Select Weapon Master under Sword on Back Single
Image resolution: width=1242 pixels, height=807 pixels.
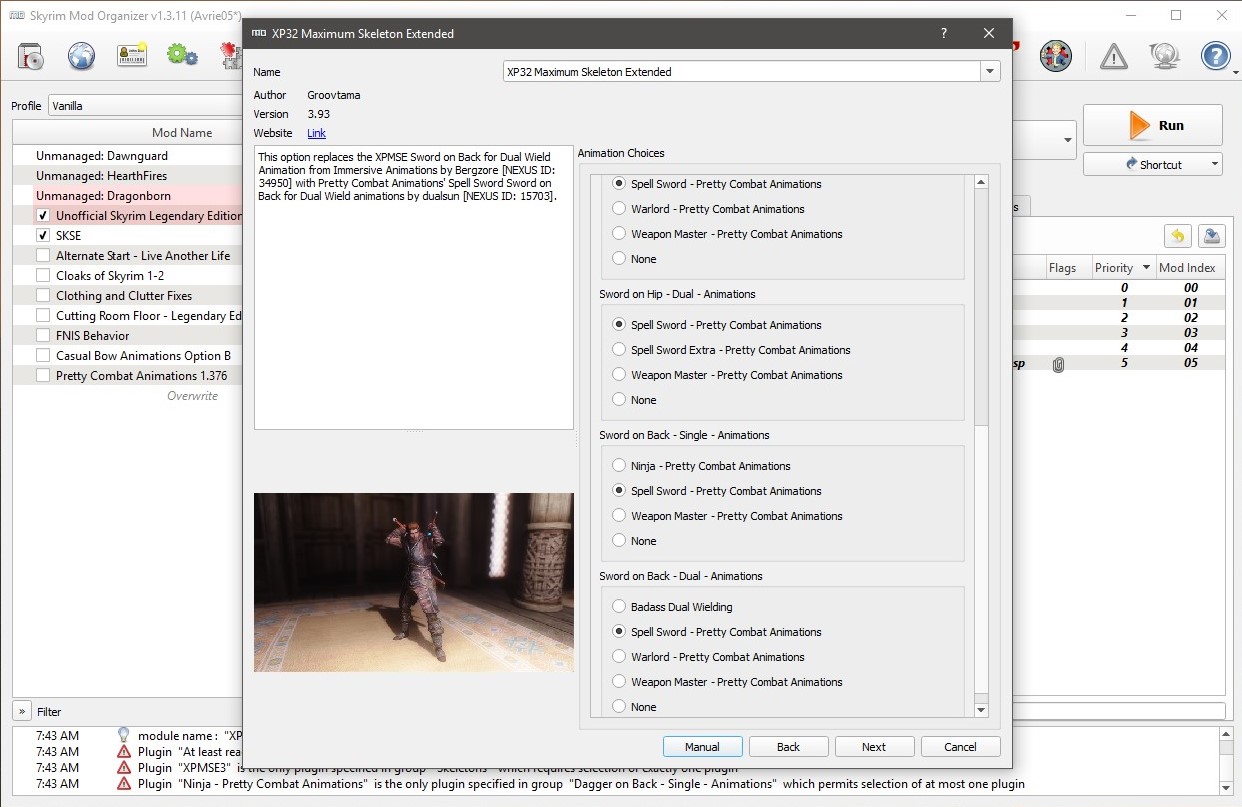click(x=619, y=516)
